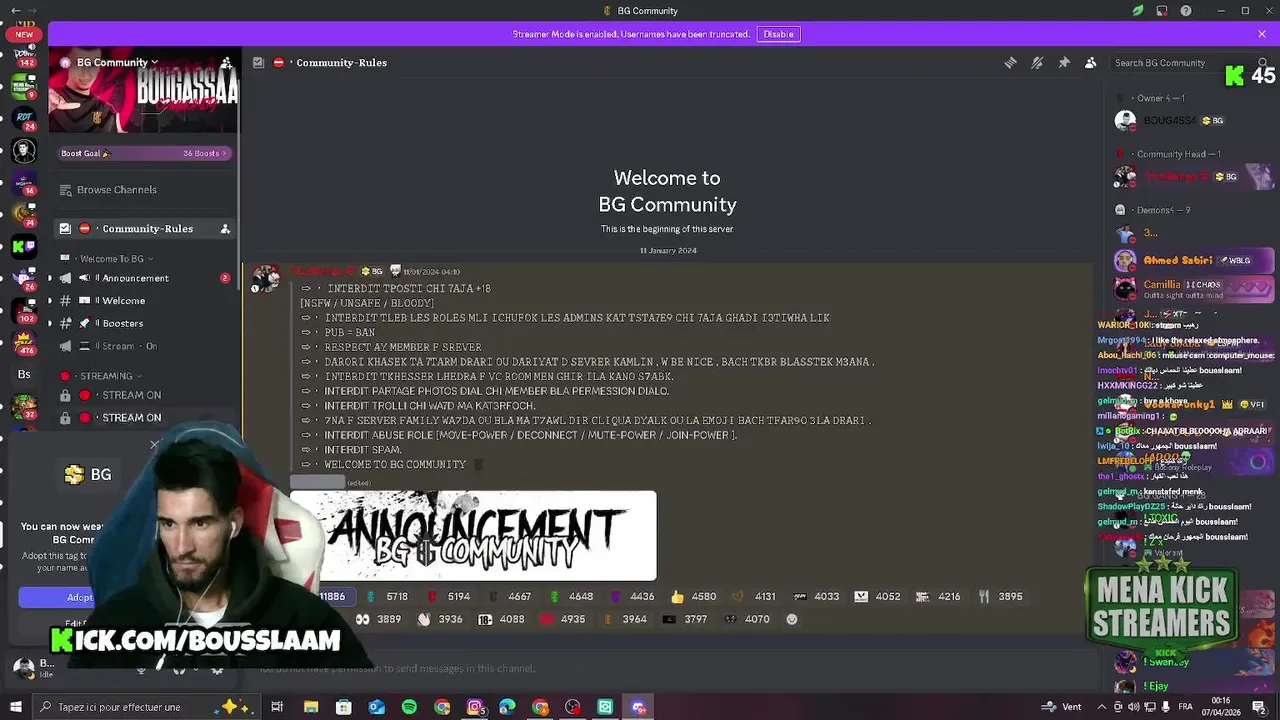The width and height of the screenshot is (1280, 720).
Task: Click the 18+ 4088 reaction
Action: [x=501, y=619]
